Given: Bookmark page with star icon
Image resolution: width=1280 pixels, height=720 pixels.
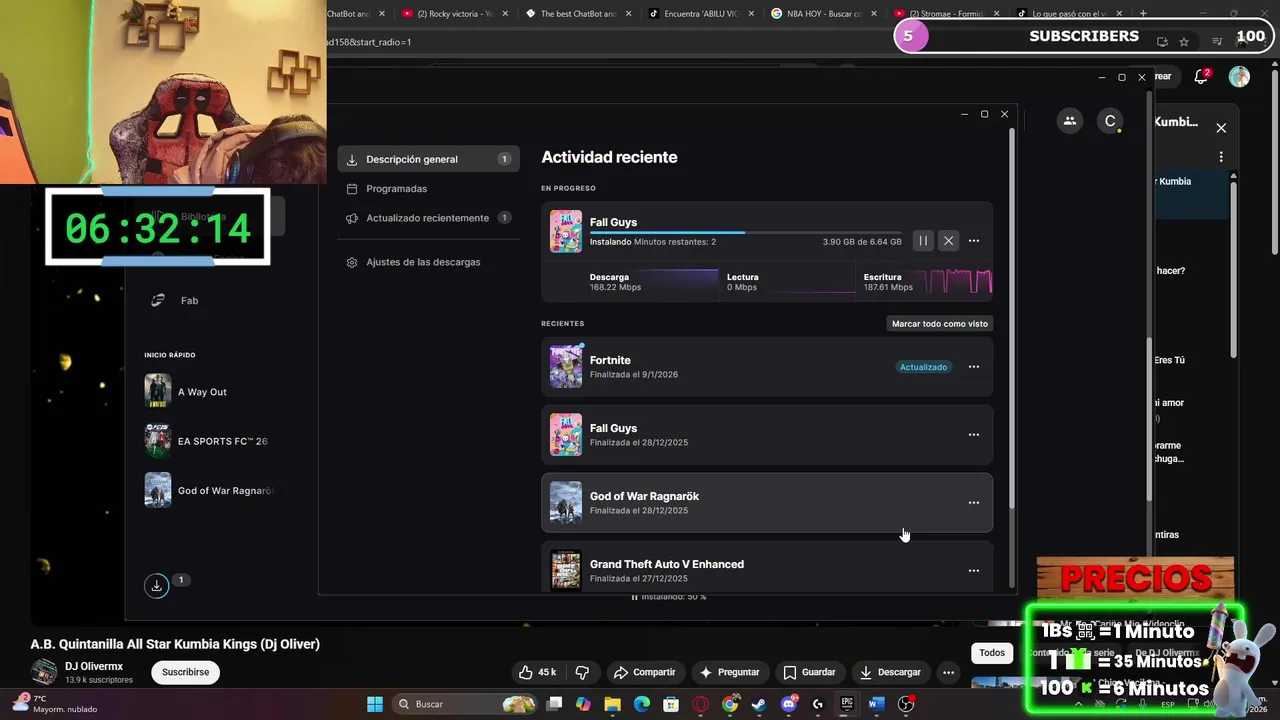Looking at the screenshot, I should (1184, 42).
